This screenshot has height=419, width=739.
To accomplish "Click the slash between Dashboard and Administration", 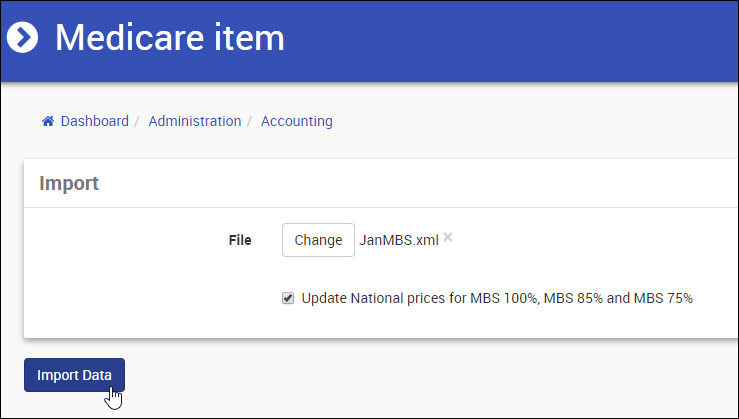I will pyautogui.click(x=138, y=121).
